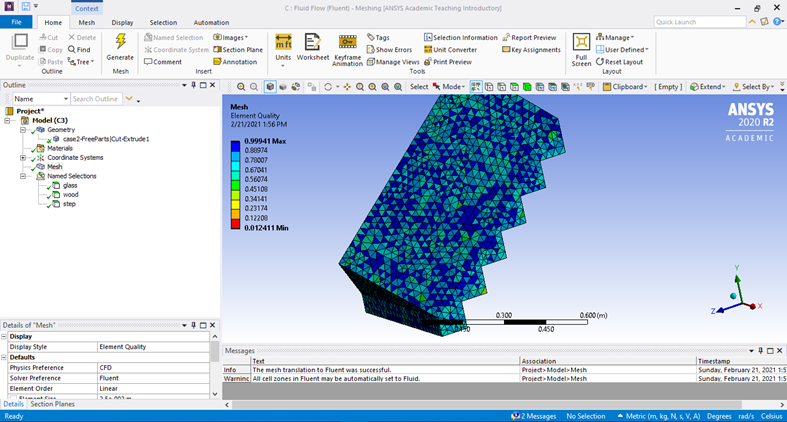Click the Find tool in Outline group
Image resolution: width=787 pixels, height=422 pixels.
[x=79, y=50]
